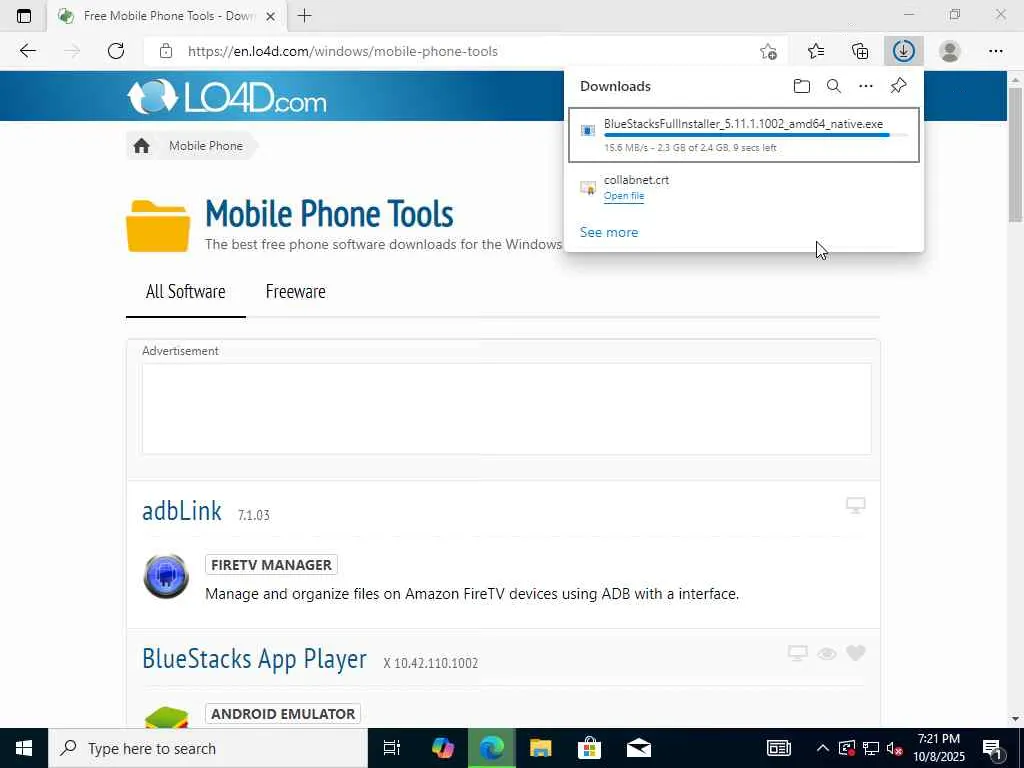1024x768 pixels.
Task: Close the Free Mobile Phone Tools tab
Action: [x=270, y=16]
